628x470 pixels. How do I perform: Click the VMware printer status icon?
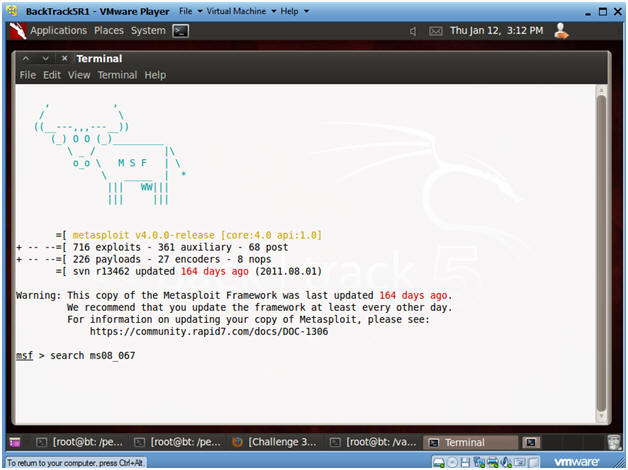pos(492,462)
